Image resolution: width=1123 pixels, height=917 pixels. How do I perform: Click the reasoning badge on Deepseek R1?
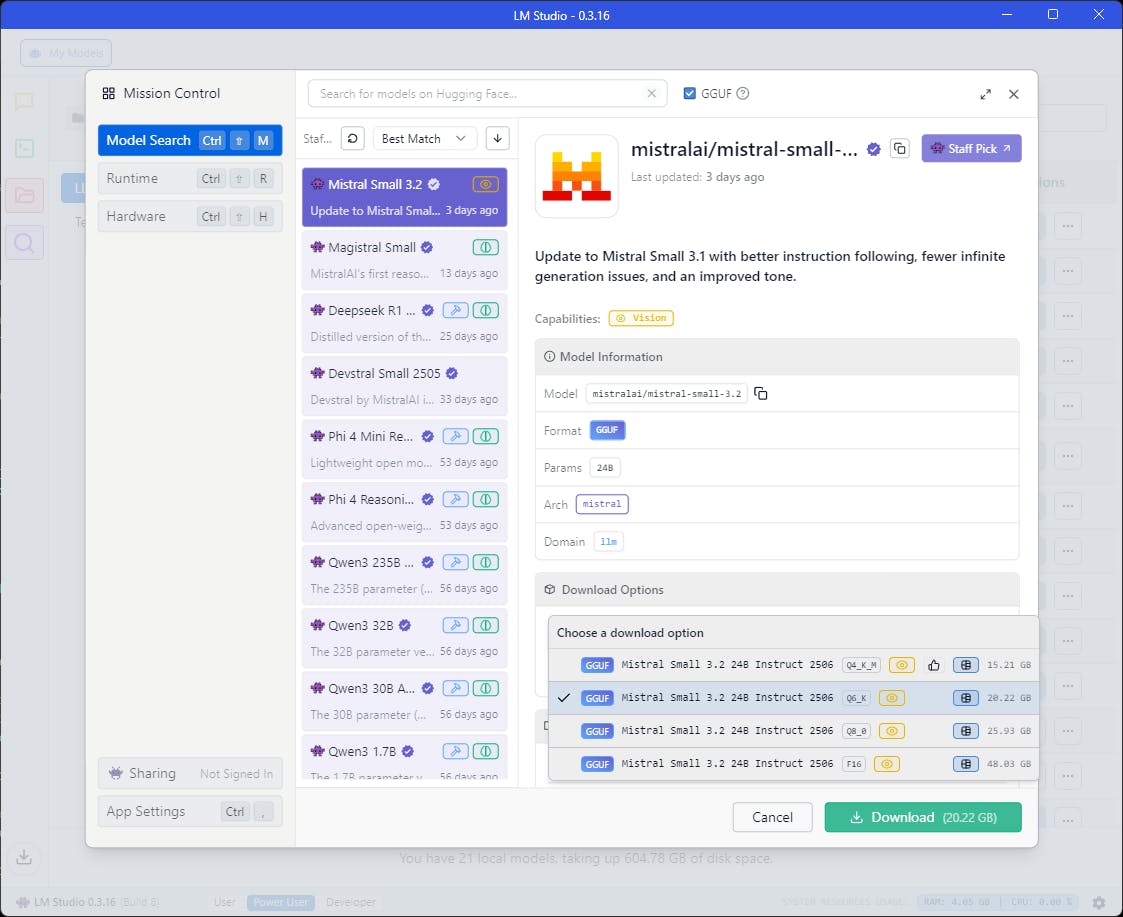485,310
